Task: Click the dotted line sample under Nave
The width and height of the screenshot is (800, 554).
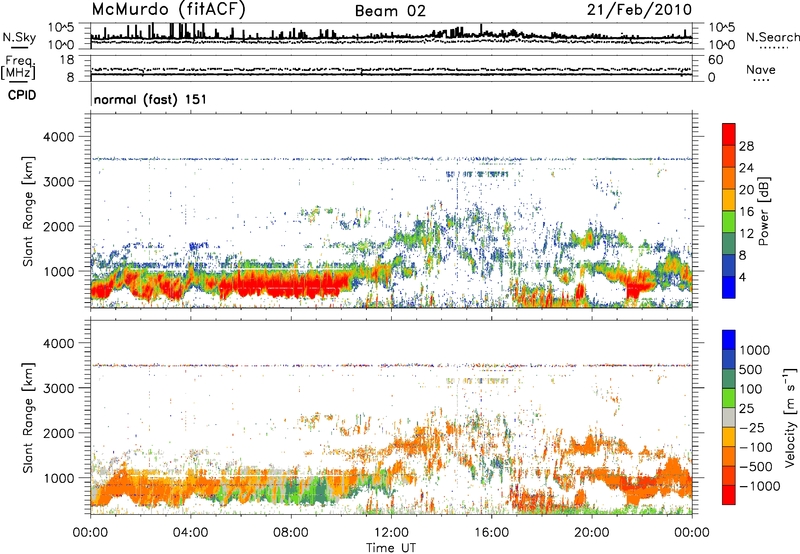Action: [x=761, y=80]
